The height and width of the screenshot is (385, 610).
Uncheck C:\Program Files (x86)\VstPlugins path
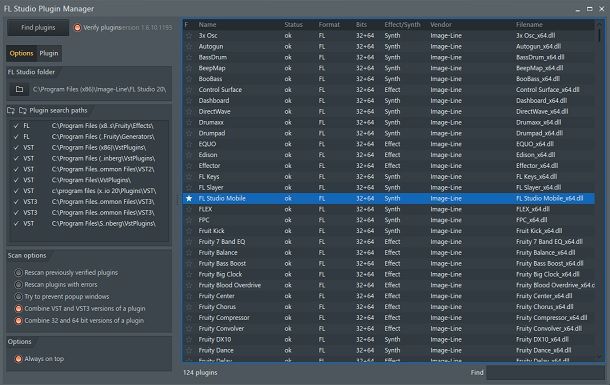(16, 148)
